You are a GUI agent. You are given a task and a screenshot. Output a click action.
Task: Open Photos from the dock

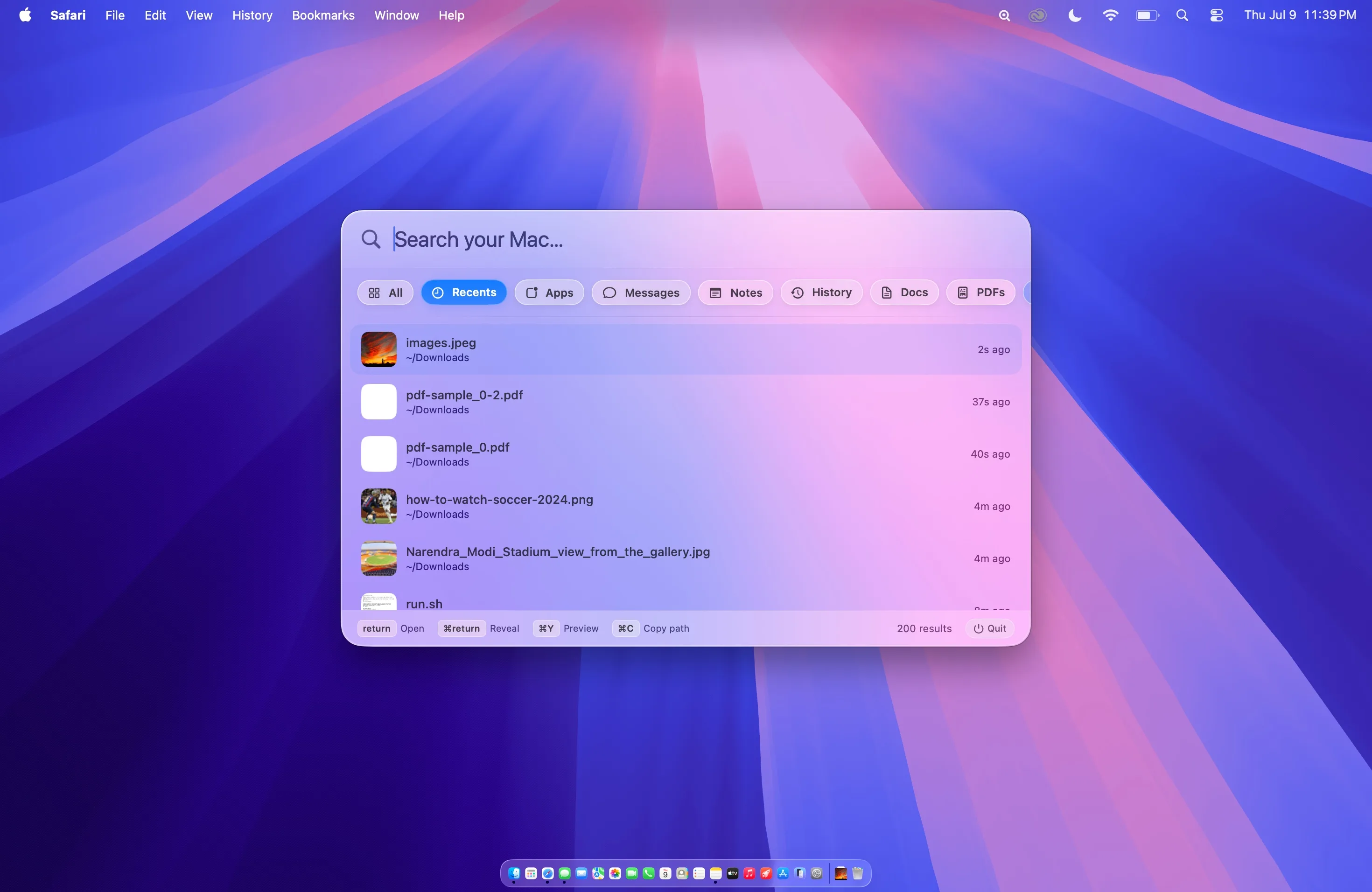point(615,873)
